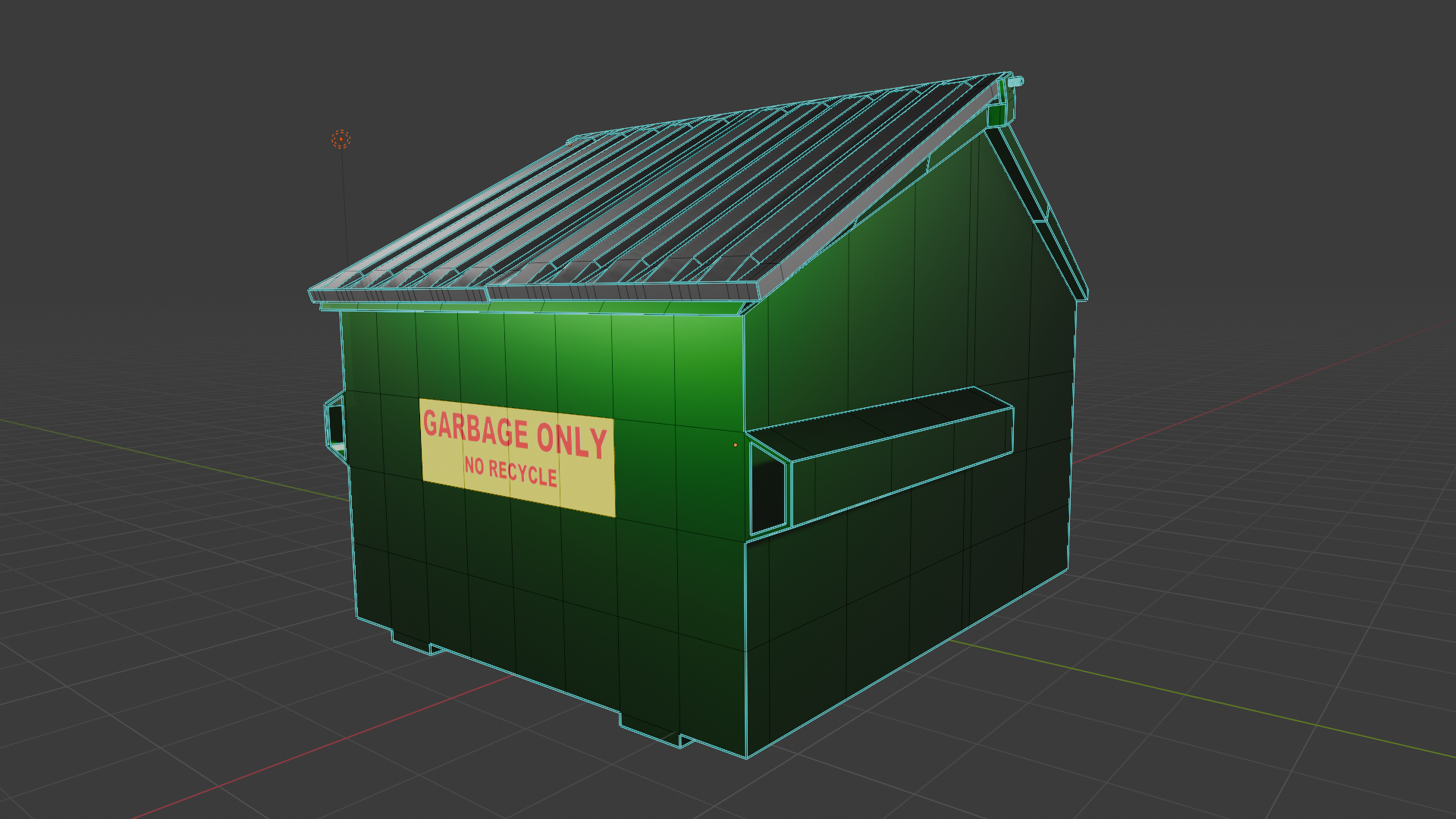
Task: Select the left-side fork pocket
Action: [334, 425]
